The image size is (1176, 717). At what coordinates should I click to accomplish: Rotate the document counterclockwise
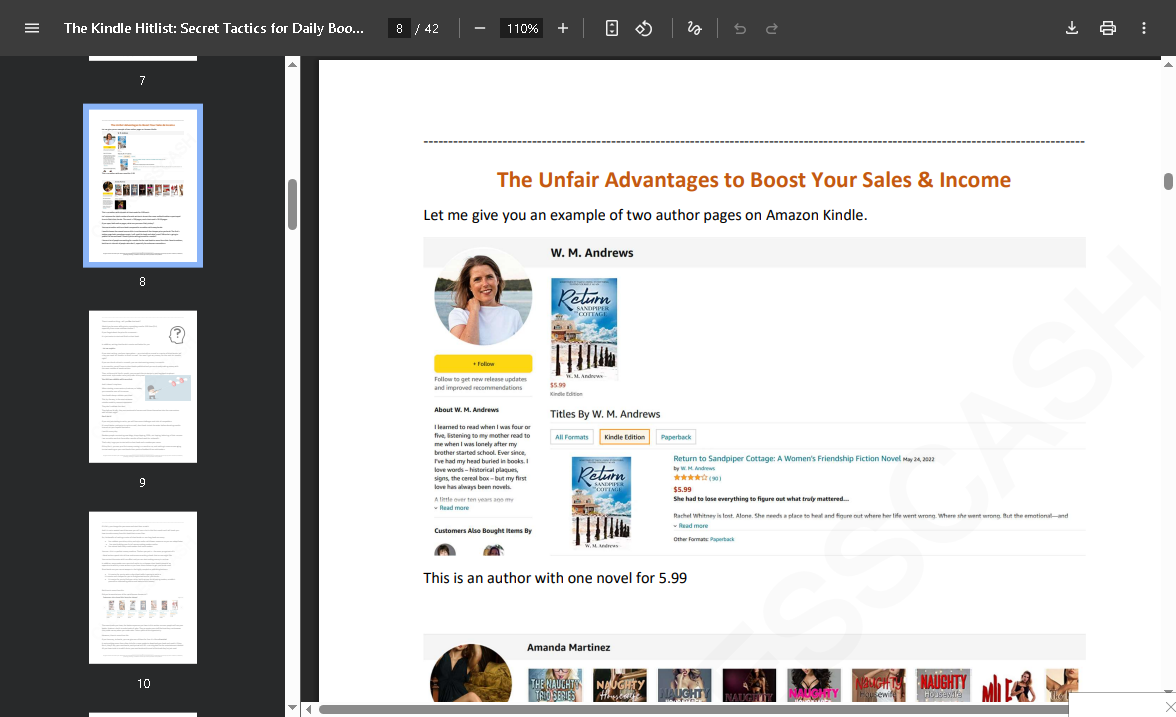tap(644, 28)
